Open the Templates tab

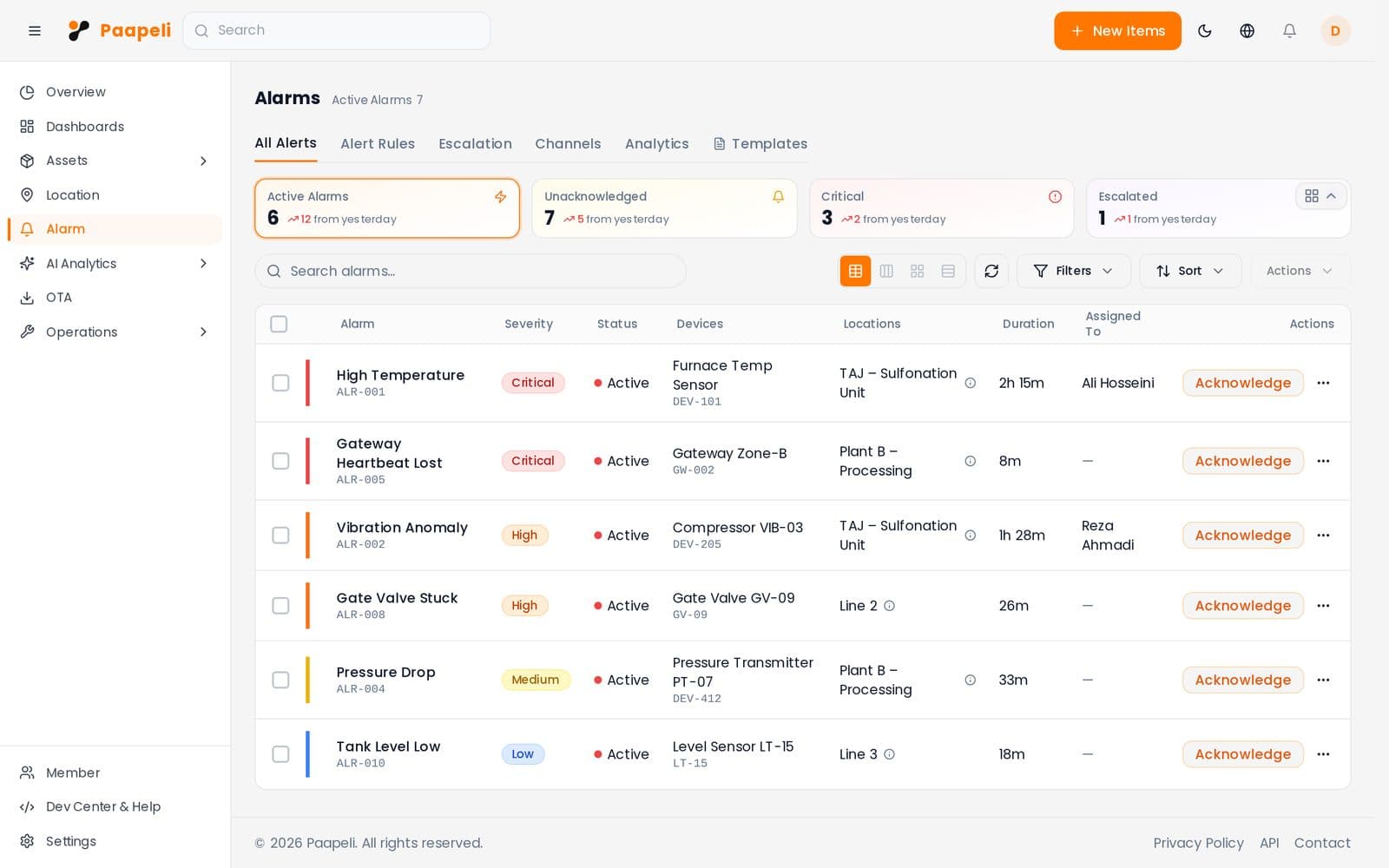tap(760, 144)
